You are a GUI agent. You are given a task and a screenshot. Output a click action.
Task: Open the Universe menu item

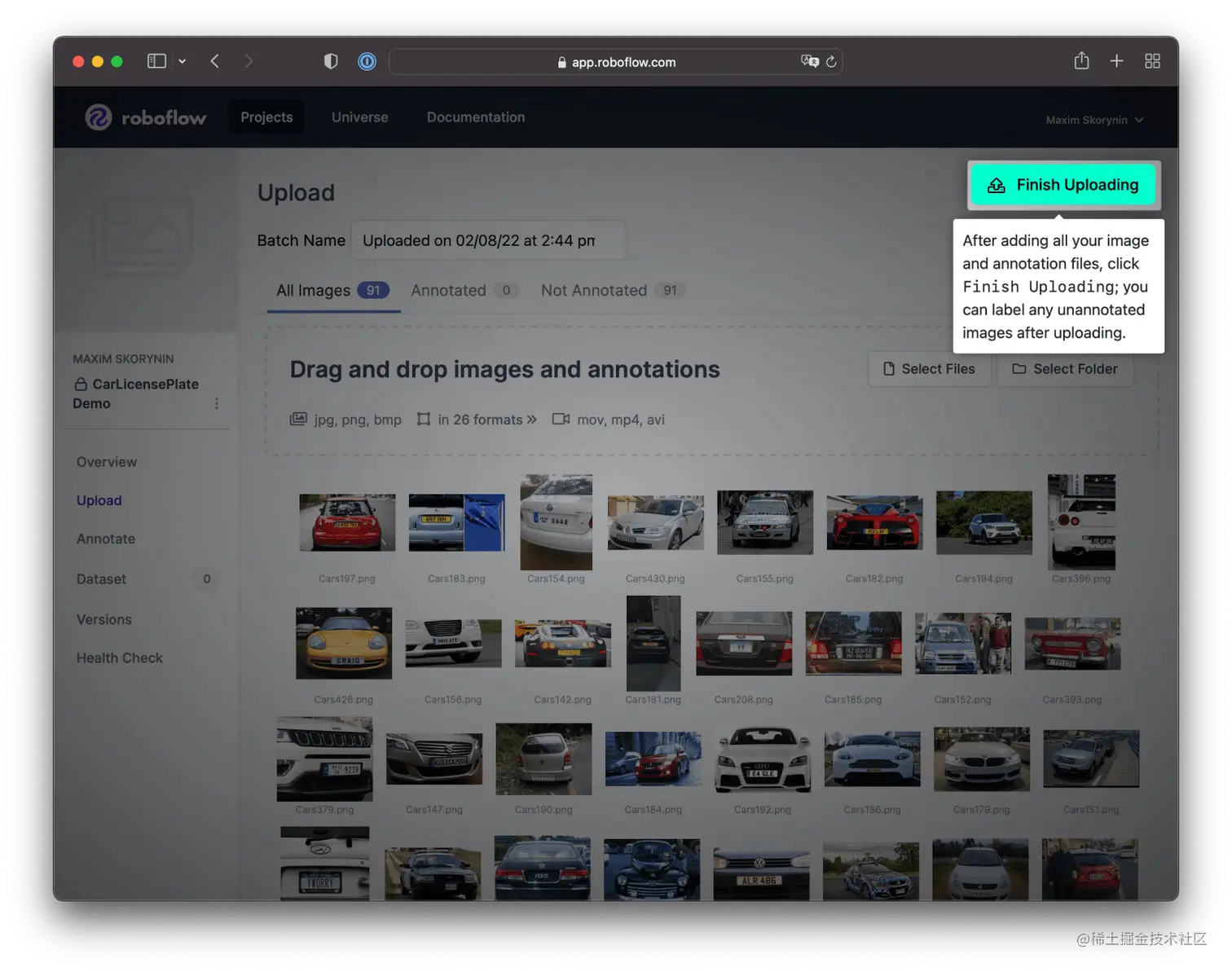coord(359,117)
